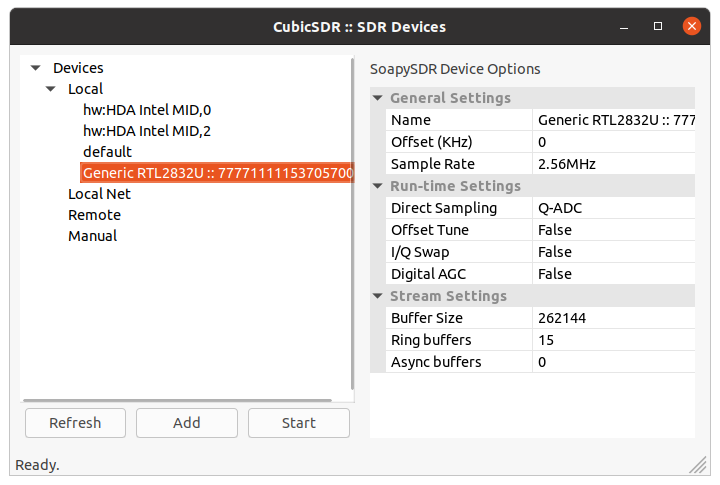Select the Local Net tree item
This screenshot has height=485, width=720.
[100, 194]
